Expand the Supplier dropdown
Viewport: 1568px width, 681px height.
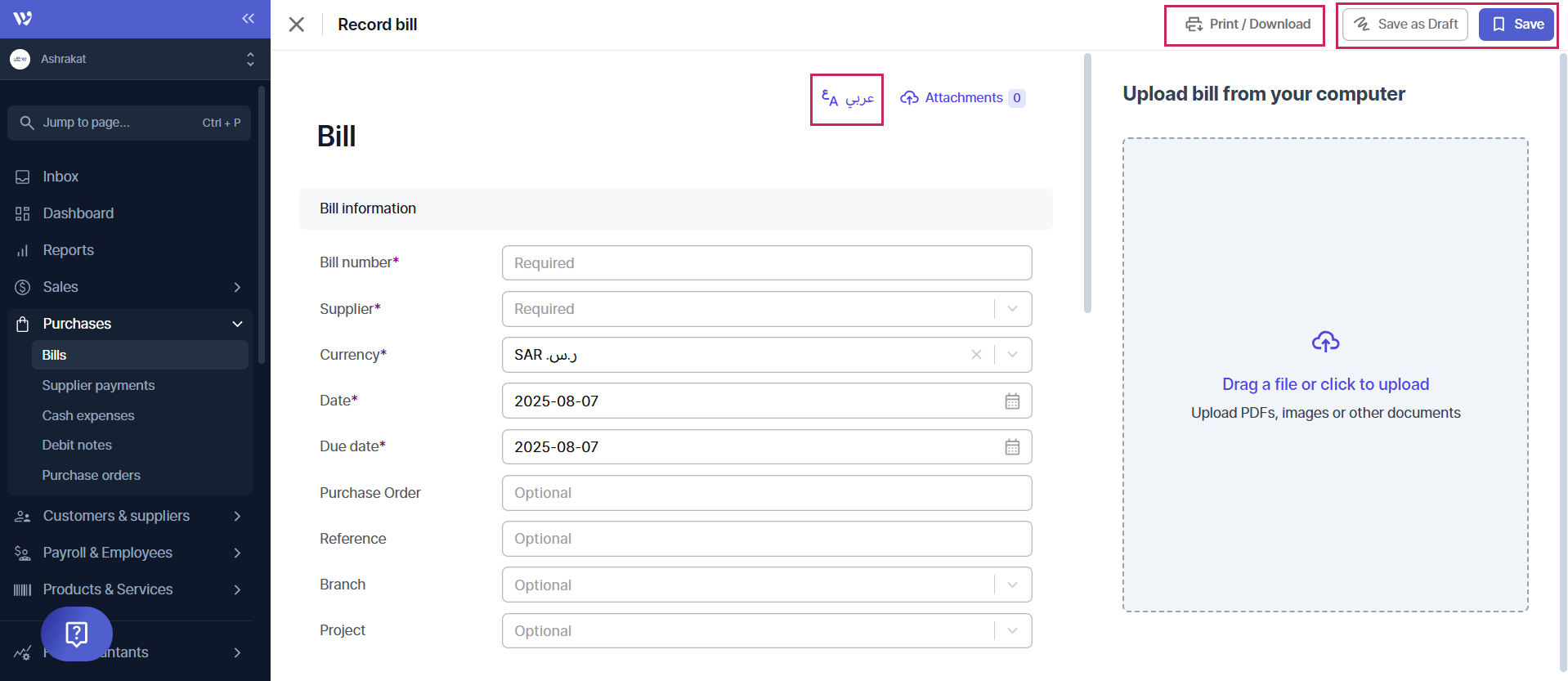coord(1012,309)
